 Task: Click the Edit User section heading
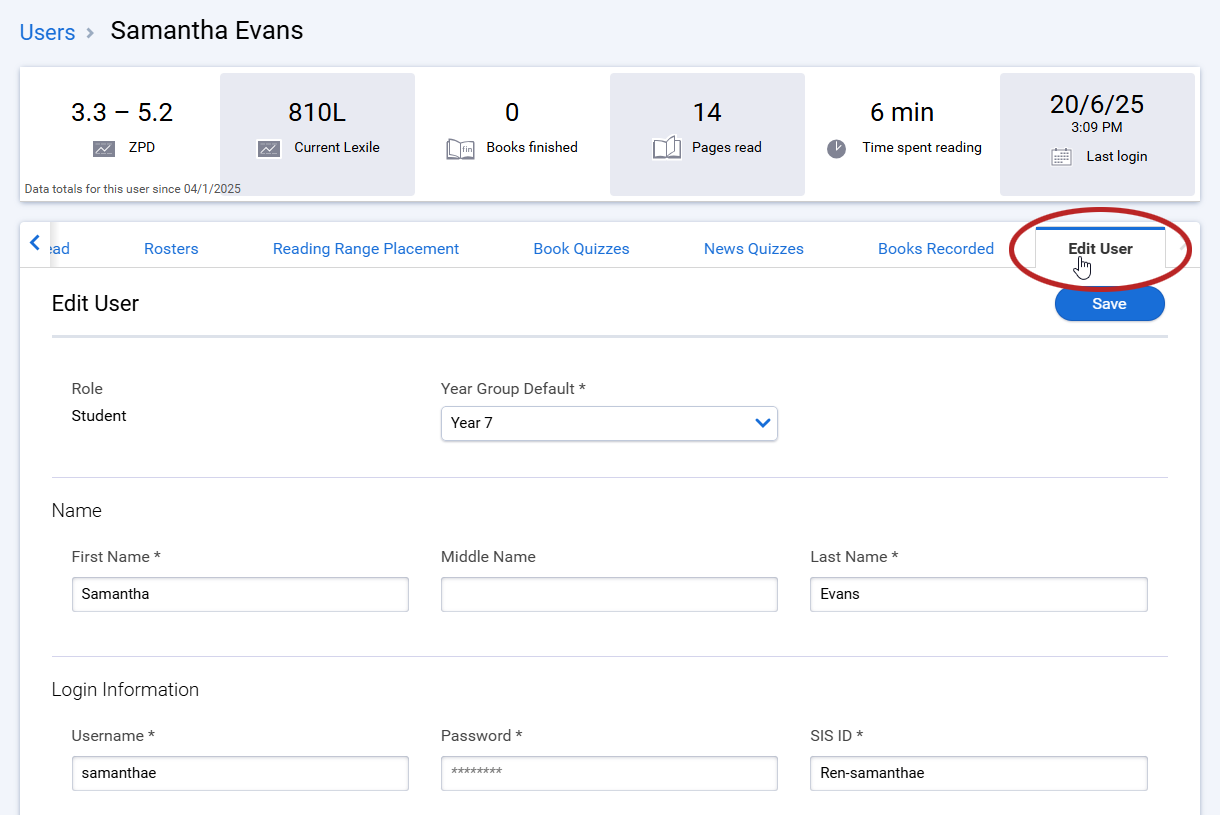pos(95,304)
